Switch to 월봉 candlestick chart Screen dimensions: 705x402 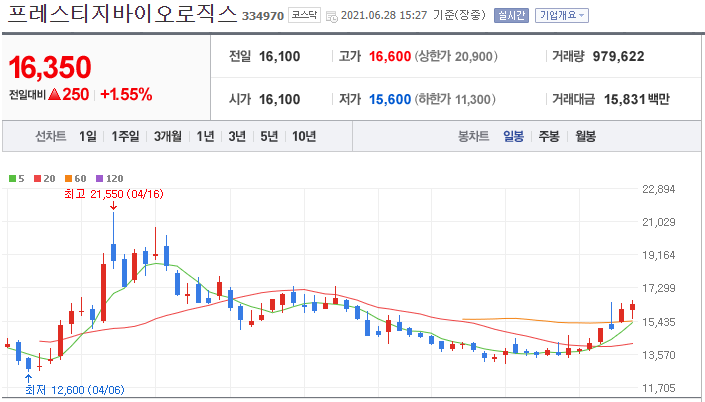585,136
